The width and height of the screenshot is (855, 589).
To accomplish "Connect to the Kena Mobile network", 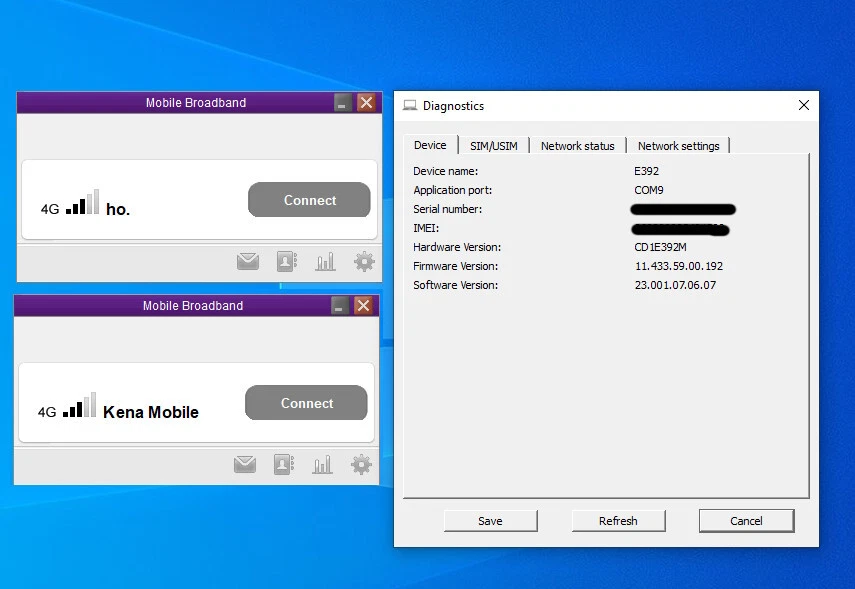I will [306, 403].
